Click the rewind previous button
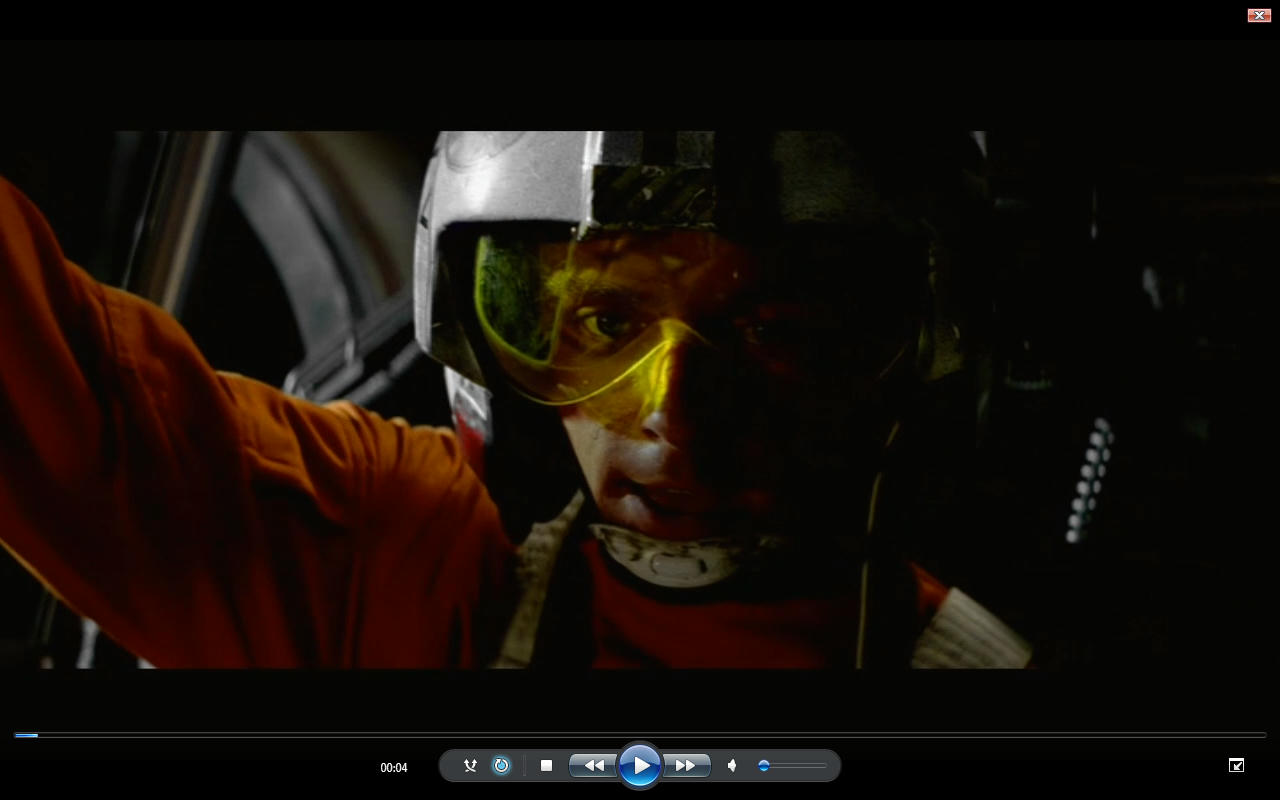Image resolution: width=1280 pixels, height=800 pixels. click(x=593, y=766)
